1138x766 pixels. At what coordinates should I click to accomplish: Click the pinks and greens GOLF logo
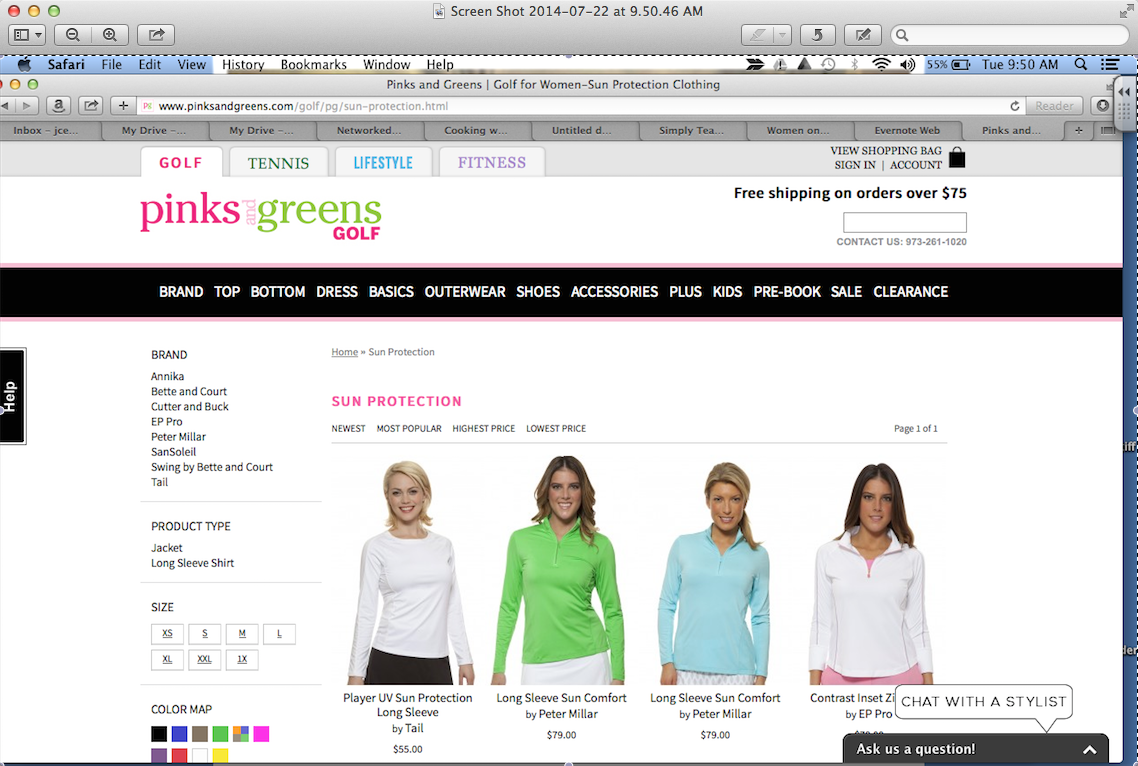[261, 216]
